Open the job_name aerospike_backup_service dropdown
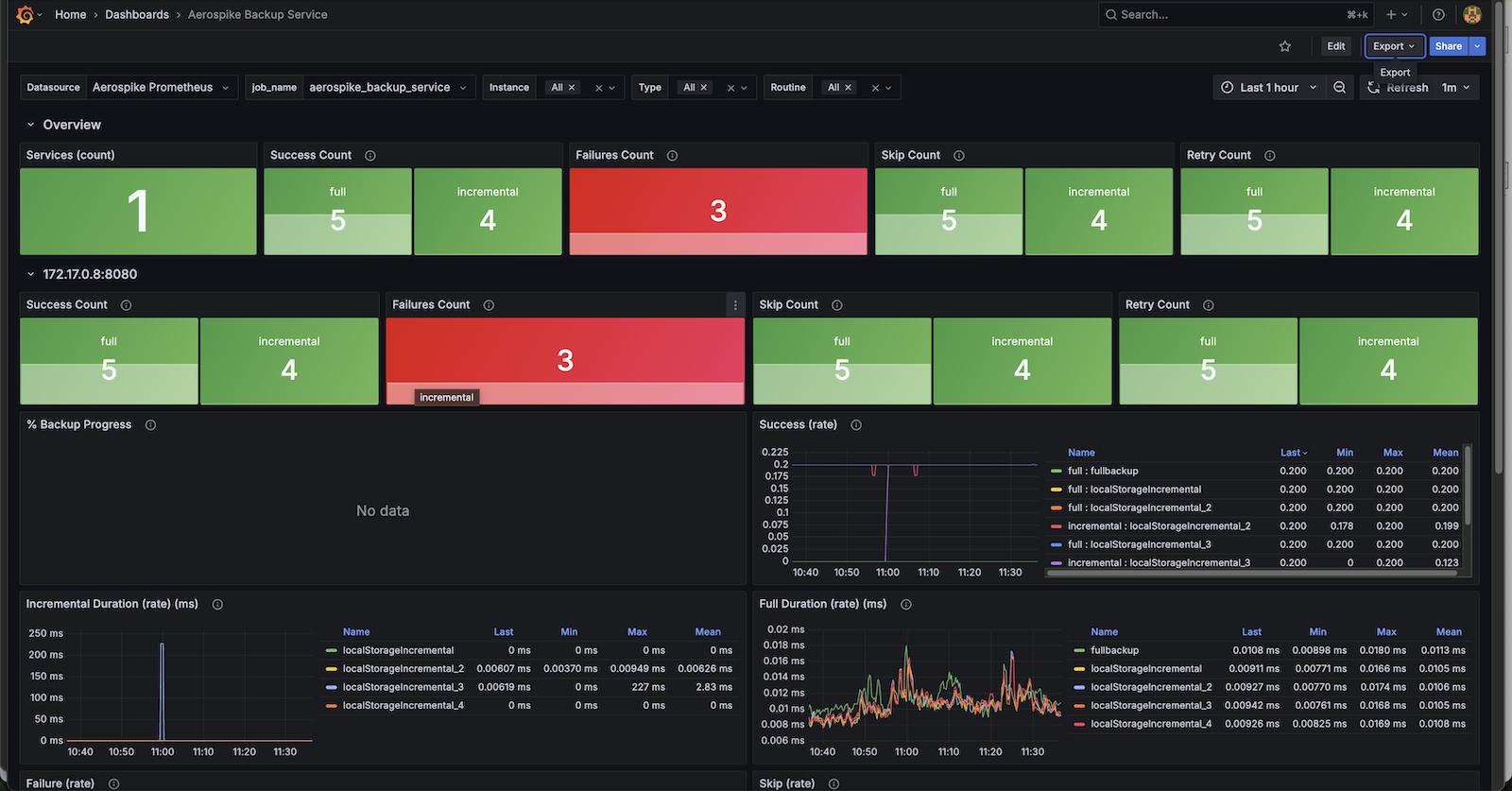This screenshot has height=791, width=1512. coord(389,87)
